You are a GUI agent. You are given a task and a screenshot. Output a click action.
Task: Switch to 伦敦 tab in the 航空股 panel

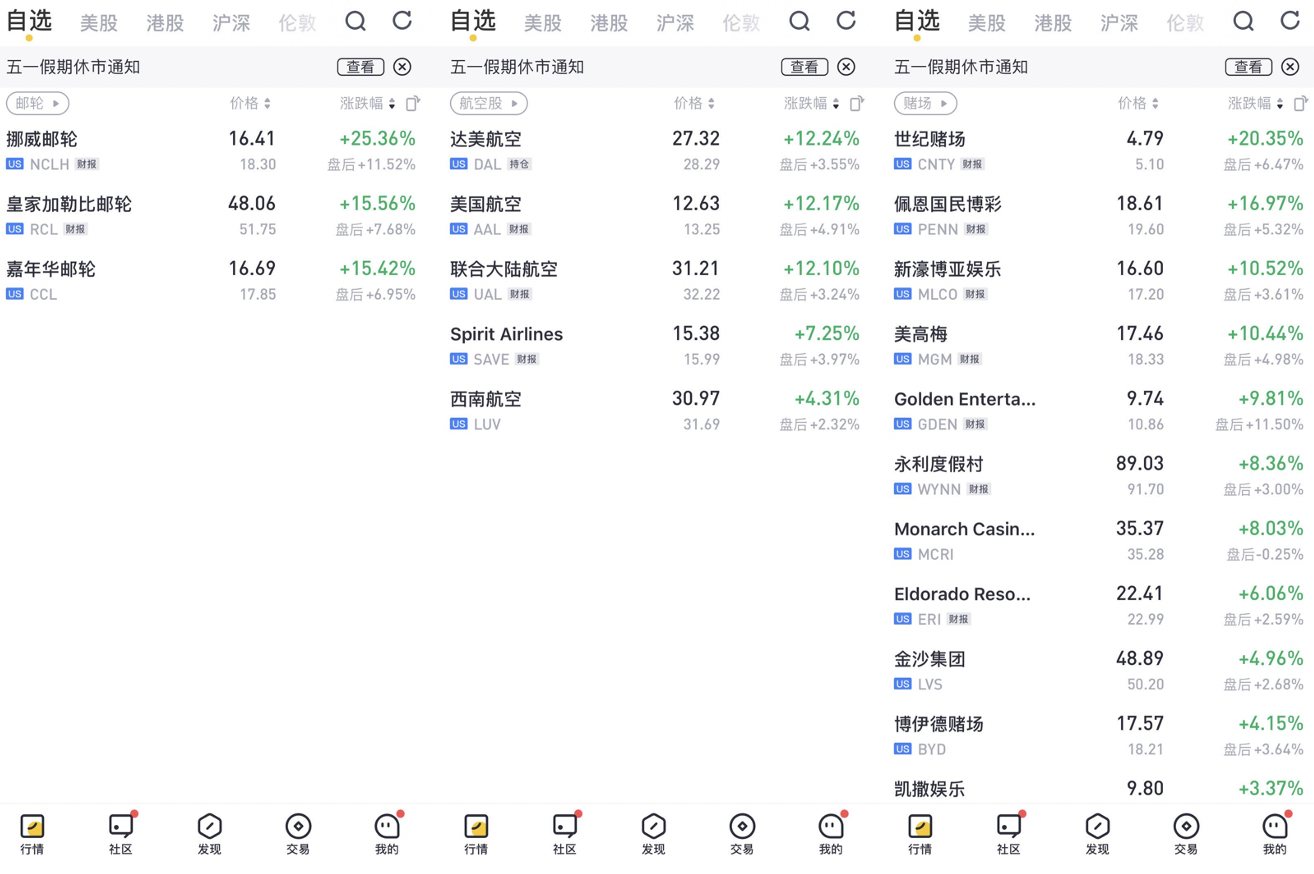[x=741, y=23]
